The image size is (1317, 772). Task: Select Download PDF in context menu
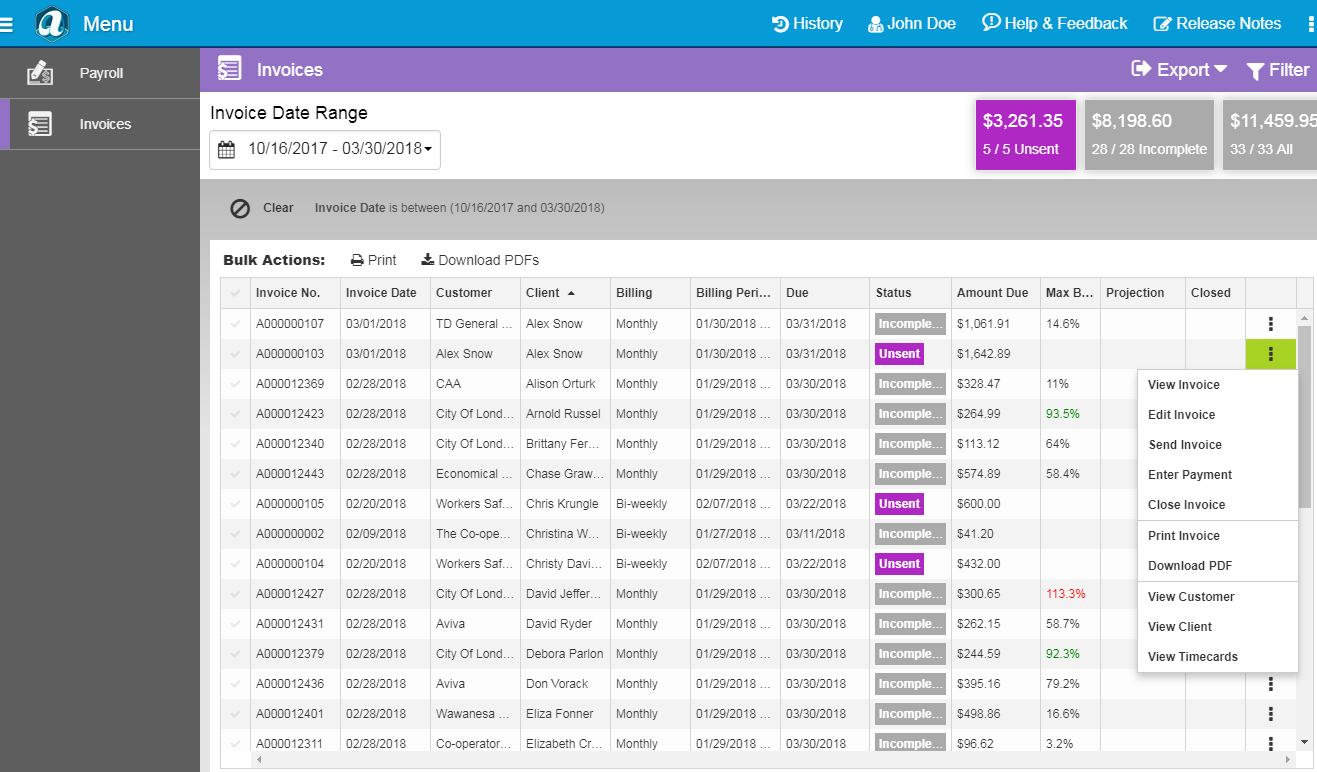(x=1217, y=566)
